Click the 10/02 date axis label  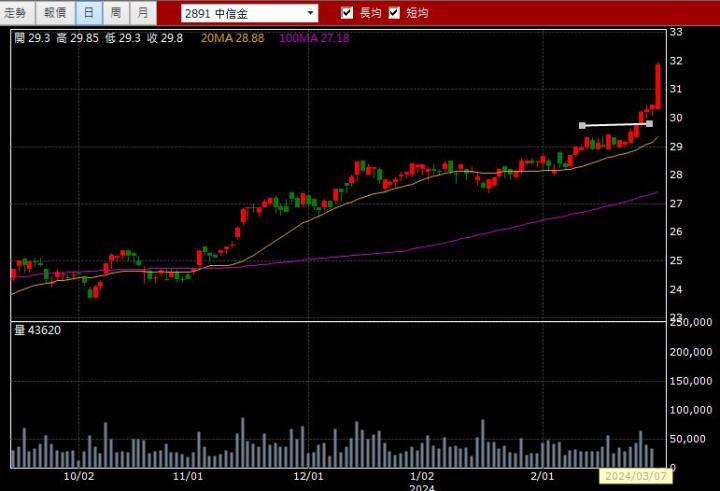coord(79,476)
